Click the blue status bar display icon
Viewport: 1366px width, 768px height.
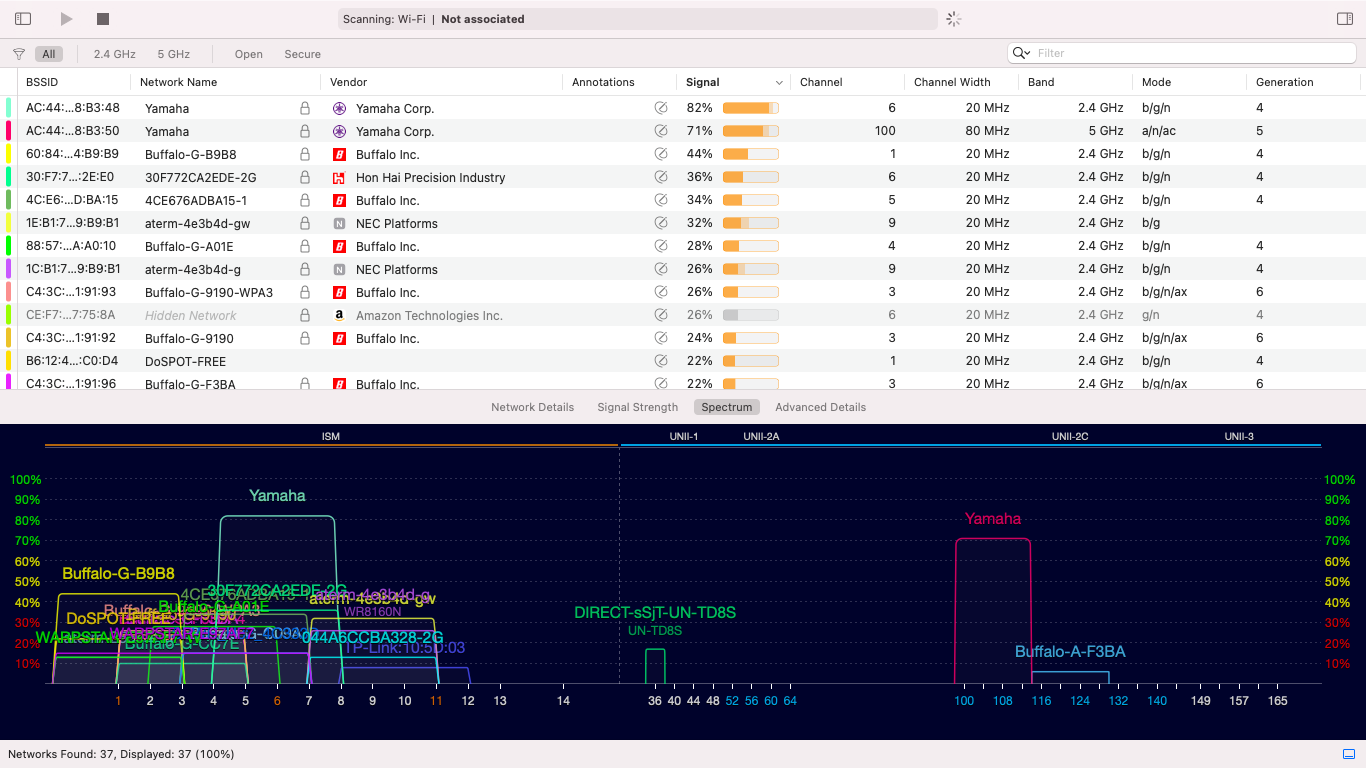coord(1348,754)
